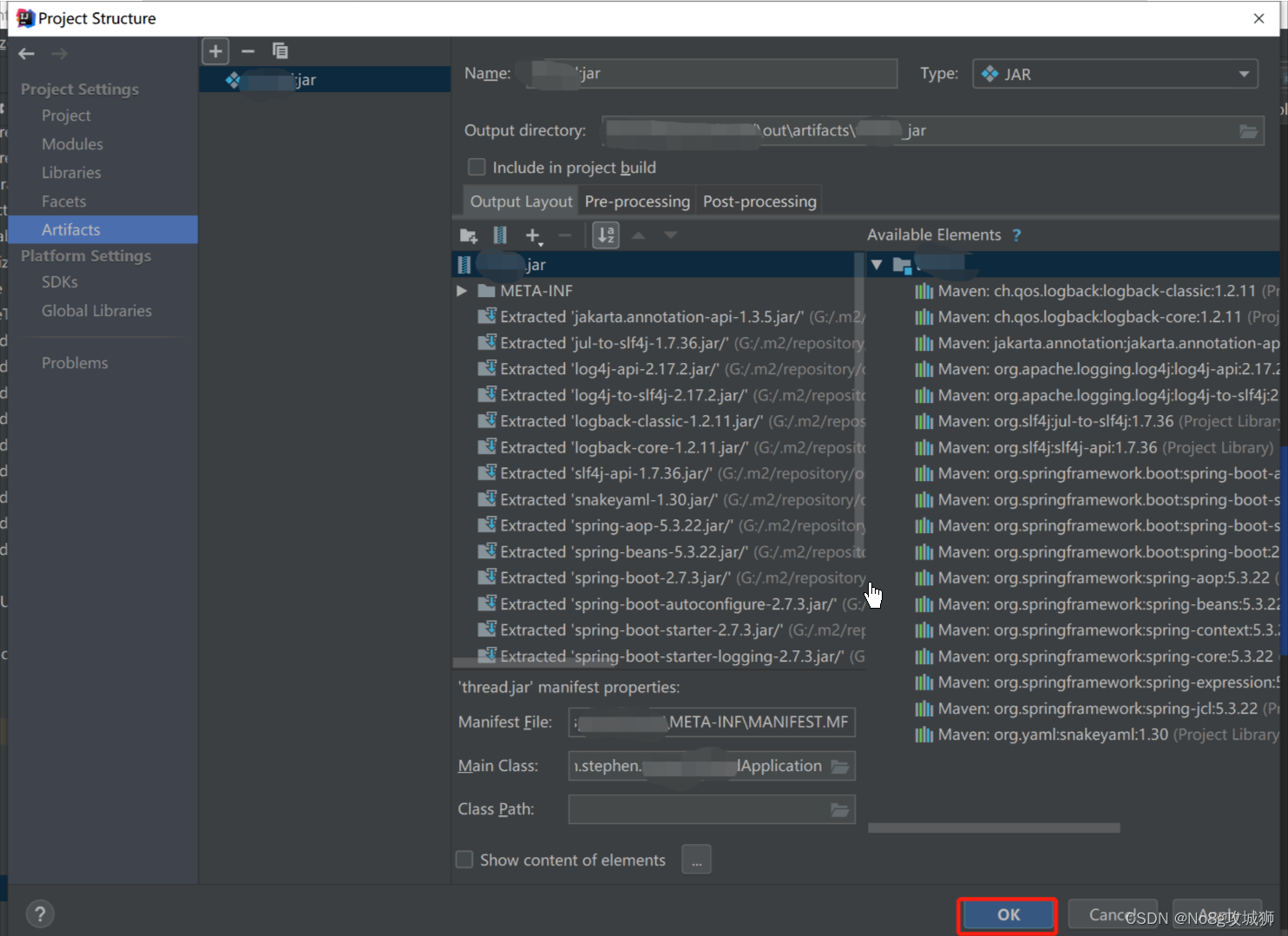Click the forward navigation arrow
This screenshot has height=936, width=1288.
(x=59, y=54)
